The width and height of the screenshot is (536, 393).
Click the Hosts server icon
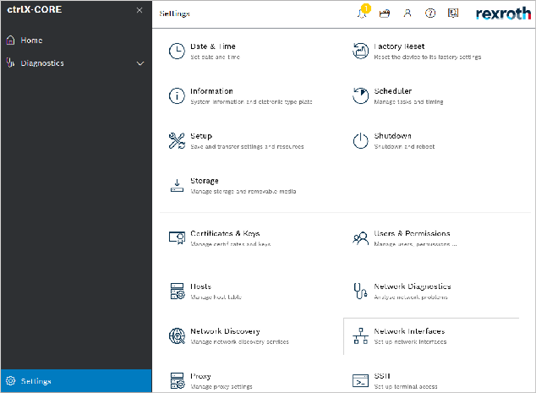(x=177, y=291)
